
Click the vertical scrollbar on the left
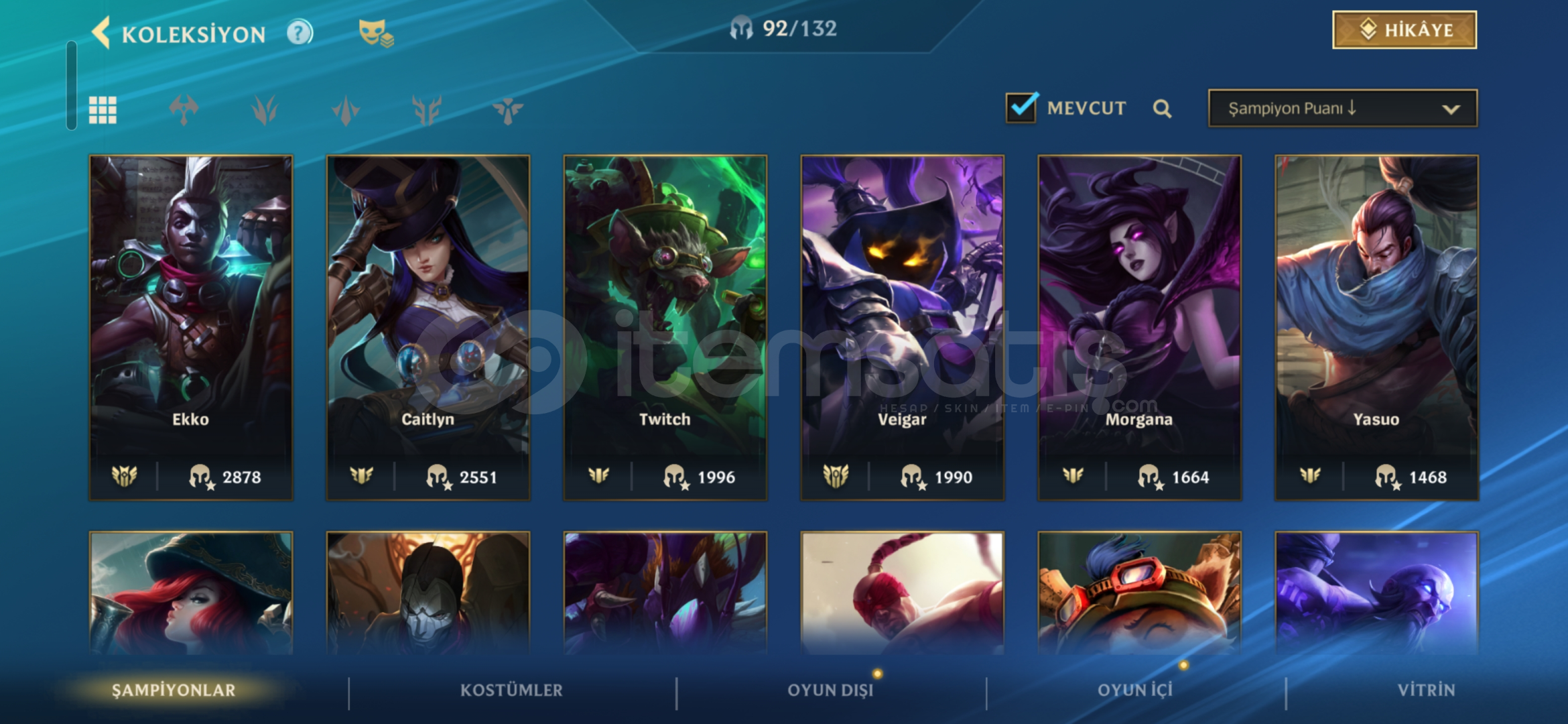[x=72, y=85]
